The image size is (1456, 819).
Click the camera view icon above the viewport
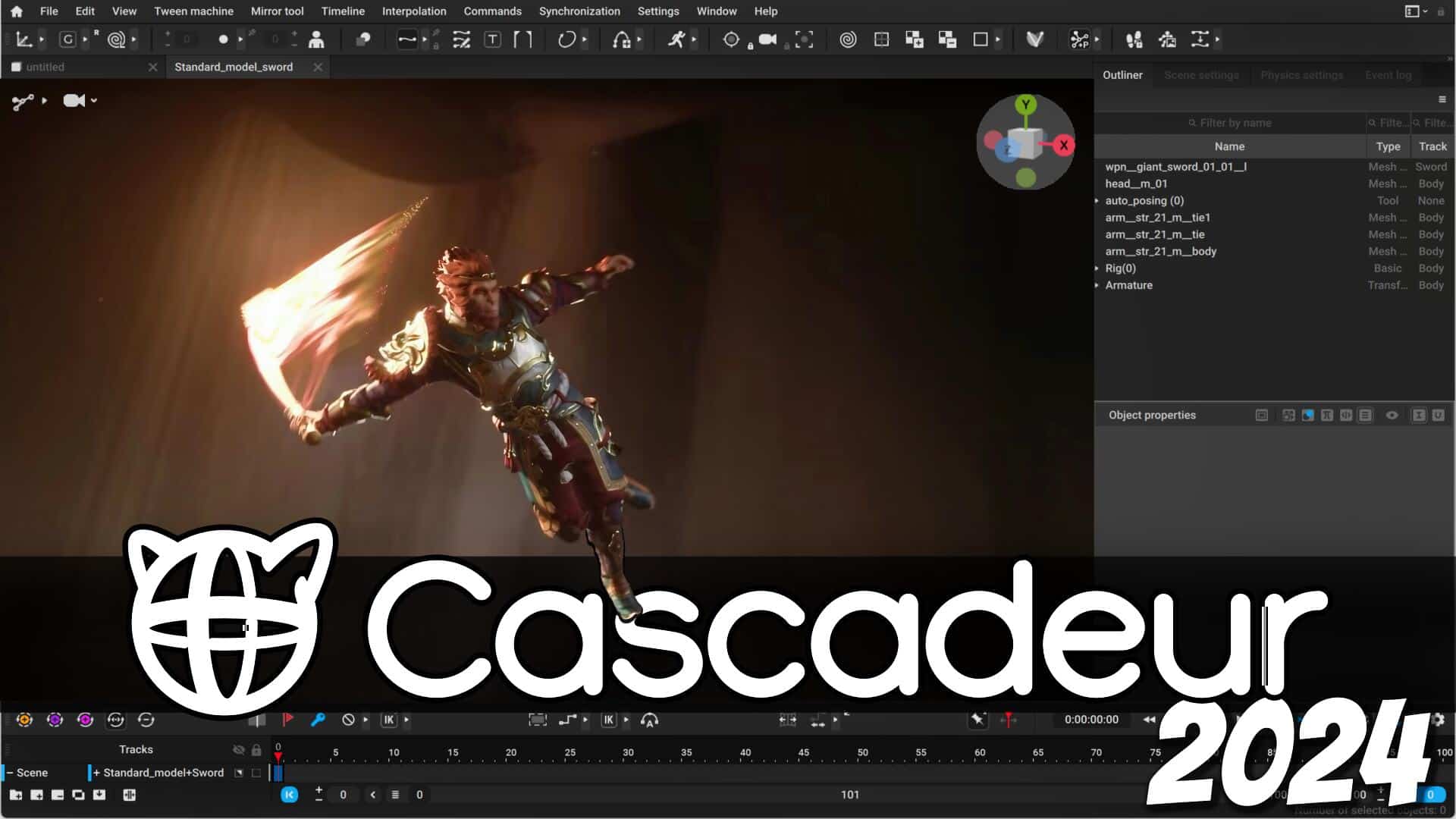[73, 100]
